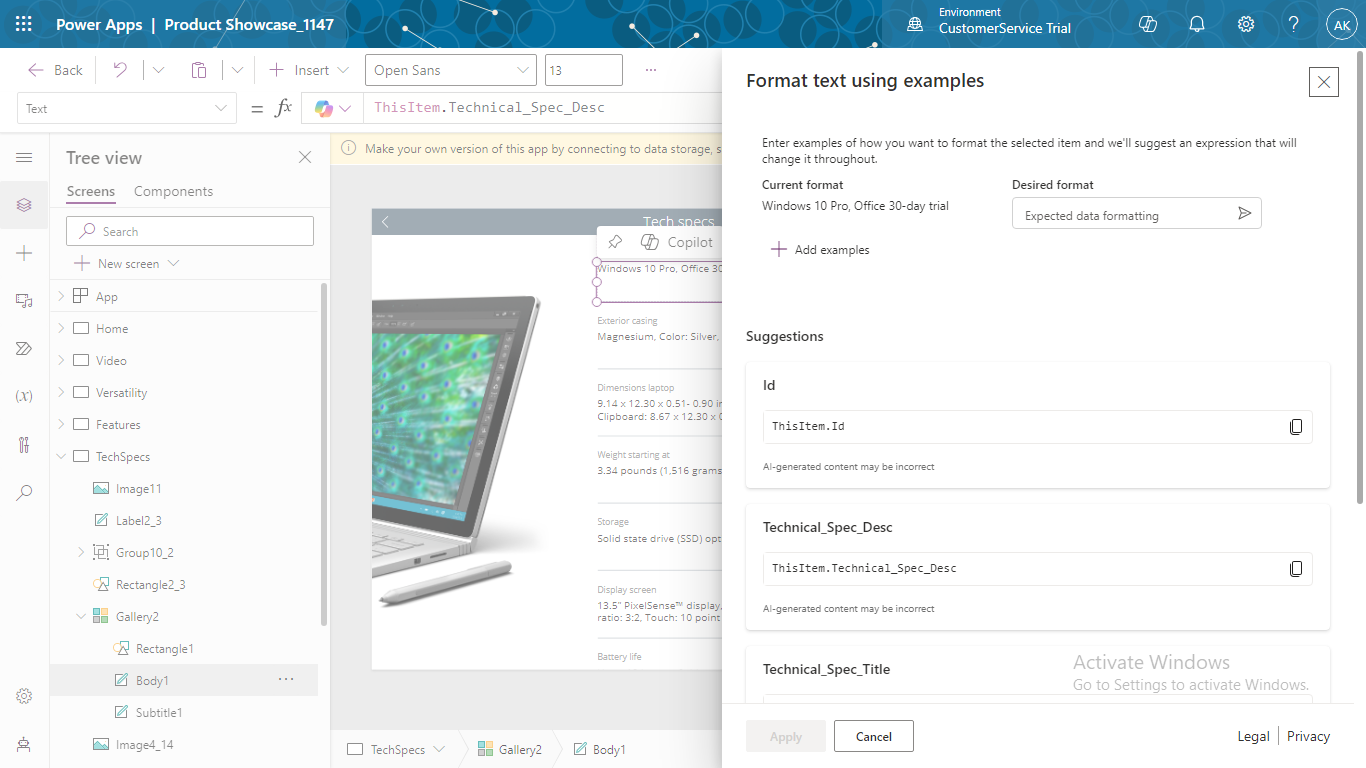Screen dimensions: 1366x768
Task: Open the Text property dropdown
Action: (x=126, y=108)
